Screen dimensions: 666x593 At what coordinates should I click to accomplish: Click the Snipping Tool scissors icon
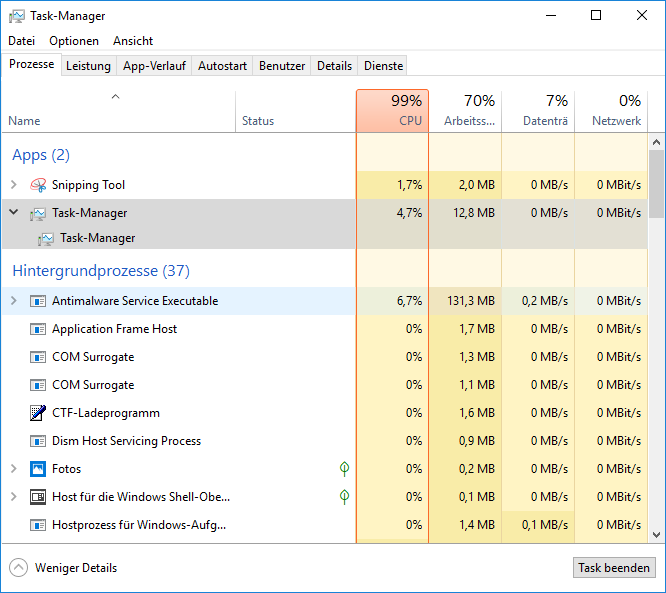click(38, 185)
